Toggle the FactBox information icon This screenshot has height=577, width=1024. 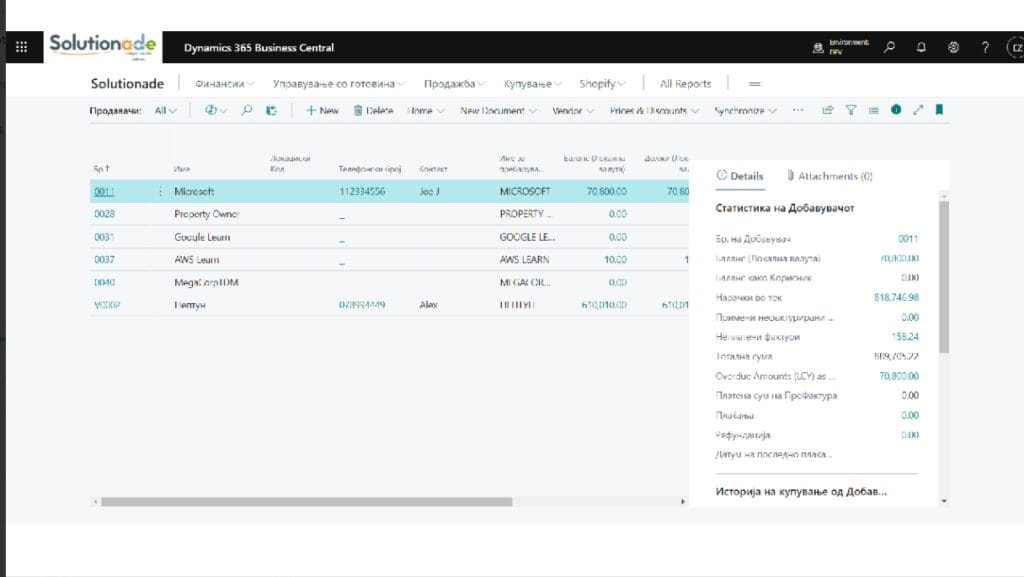pyautogui.click(x=896, y=110)
